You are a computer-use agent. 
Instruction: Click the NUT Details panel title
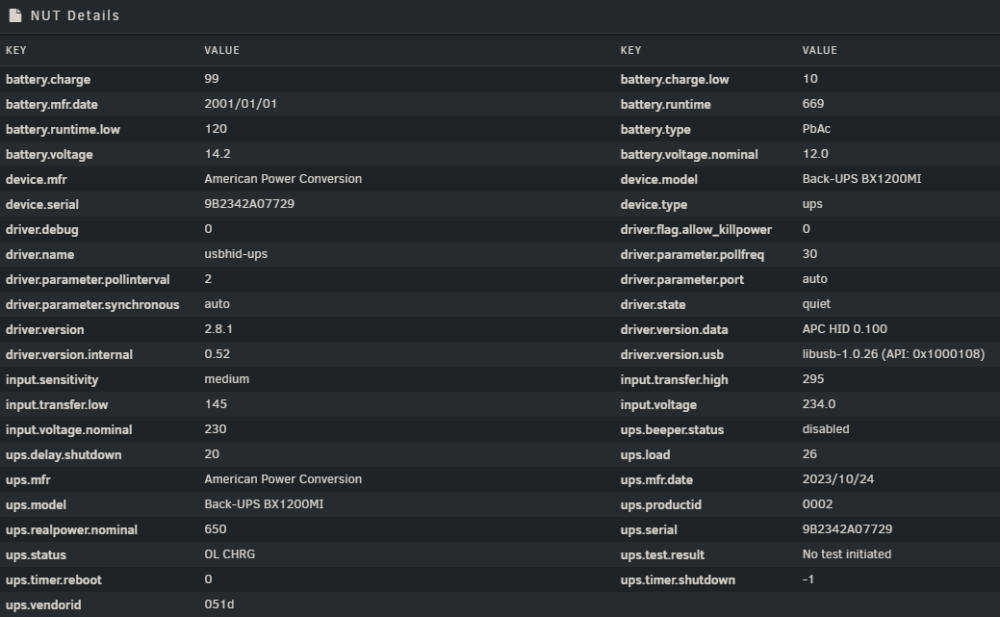pos(75,15)
